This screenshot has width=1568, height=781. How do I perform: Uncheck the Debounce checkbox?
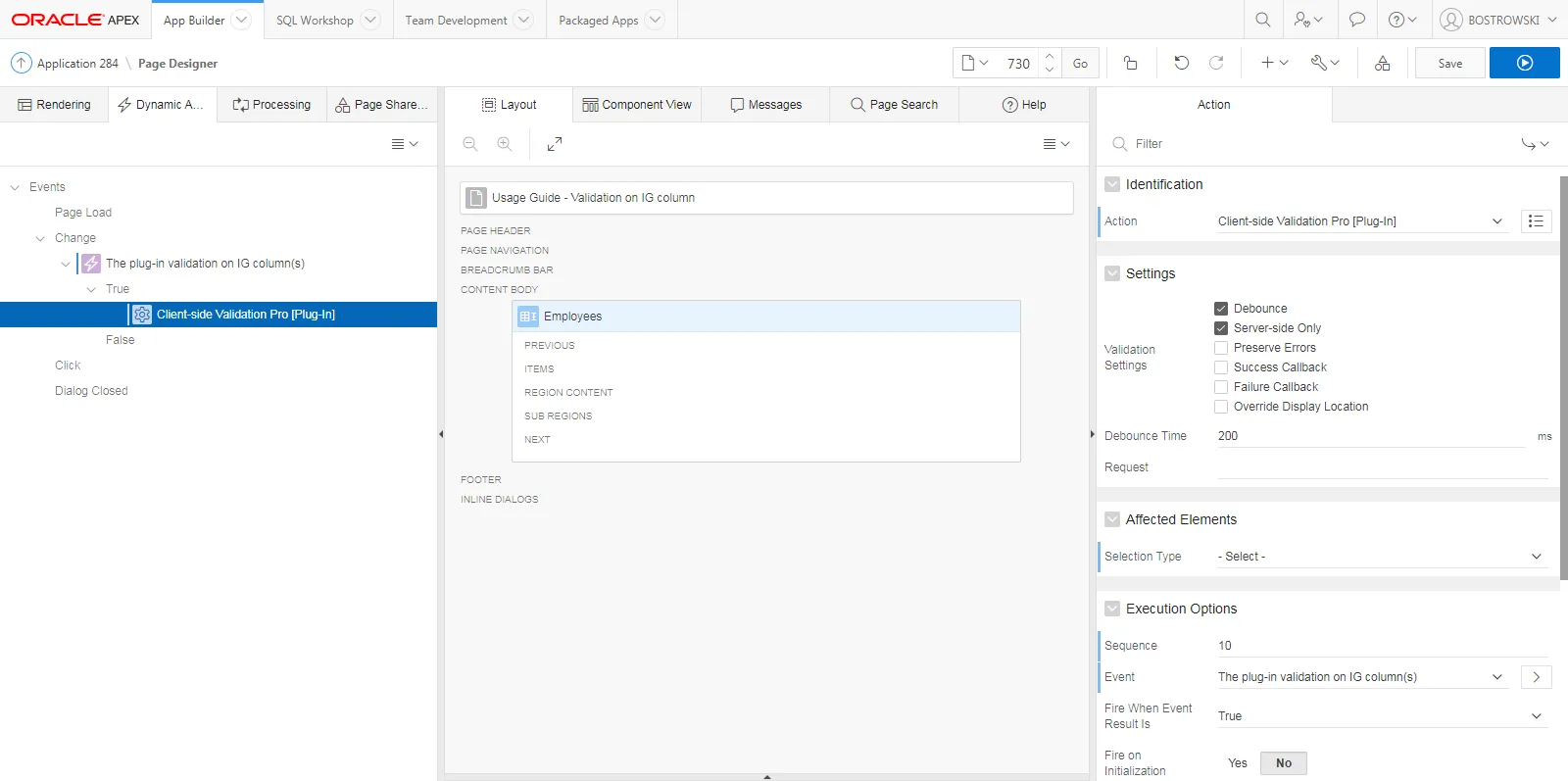tap(1221, 309)
